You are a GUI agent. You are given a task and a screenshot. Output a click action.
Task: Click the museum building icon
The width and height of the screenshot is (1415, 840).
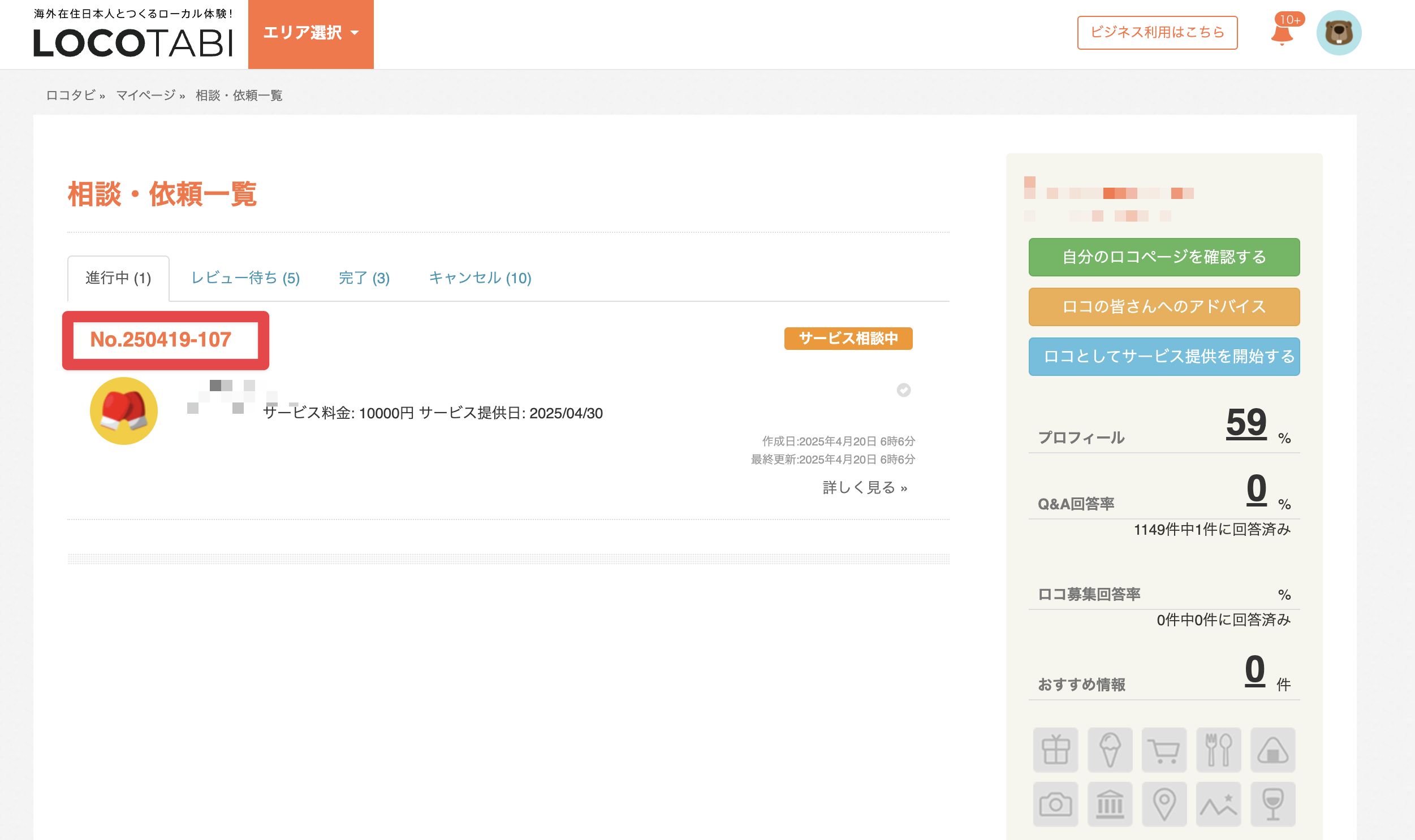(1110, 804)
